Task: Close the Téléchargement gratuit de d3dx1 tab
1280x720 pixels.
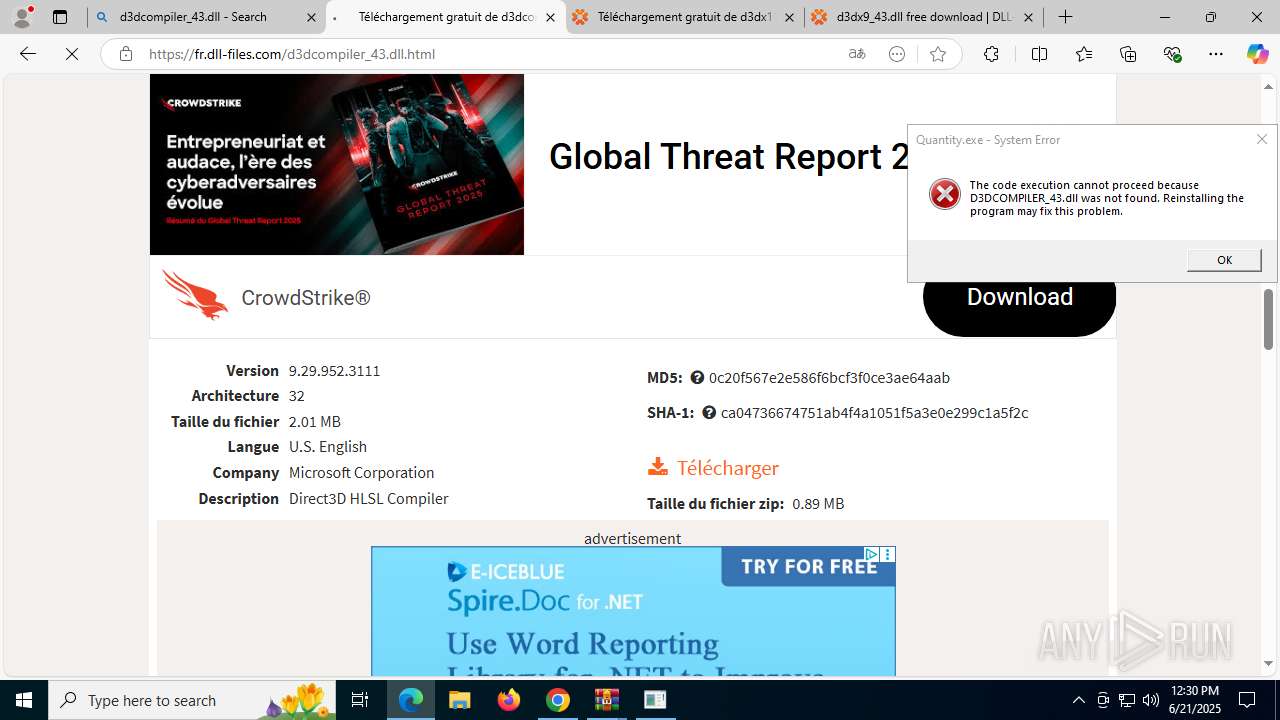Action: click(790, 17)
